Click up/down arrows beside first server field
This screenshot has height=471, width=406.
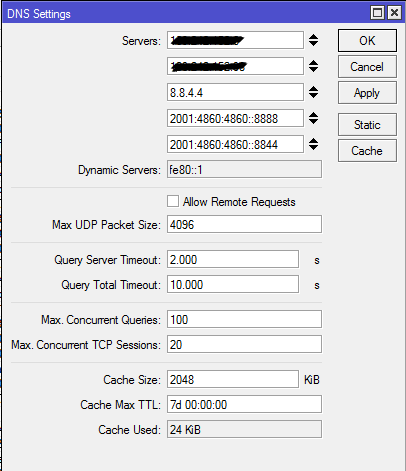(313, 40)
